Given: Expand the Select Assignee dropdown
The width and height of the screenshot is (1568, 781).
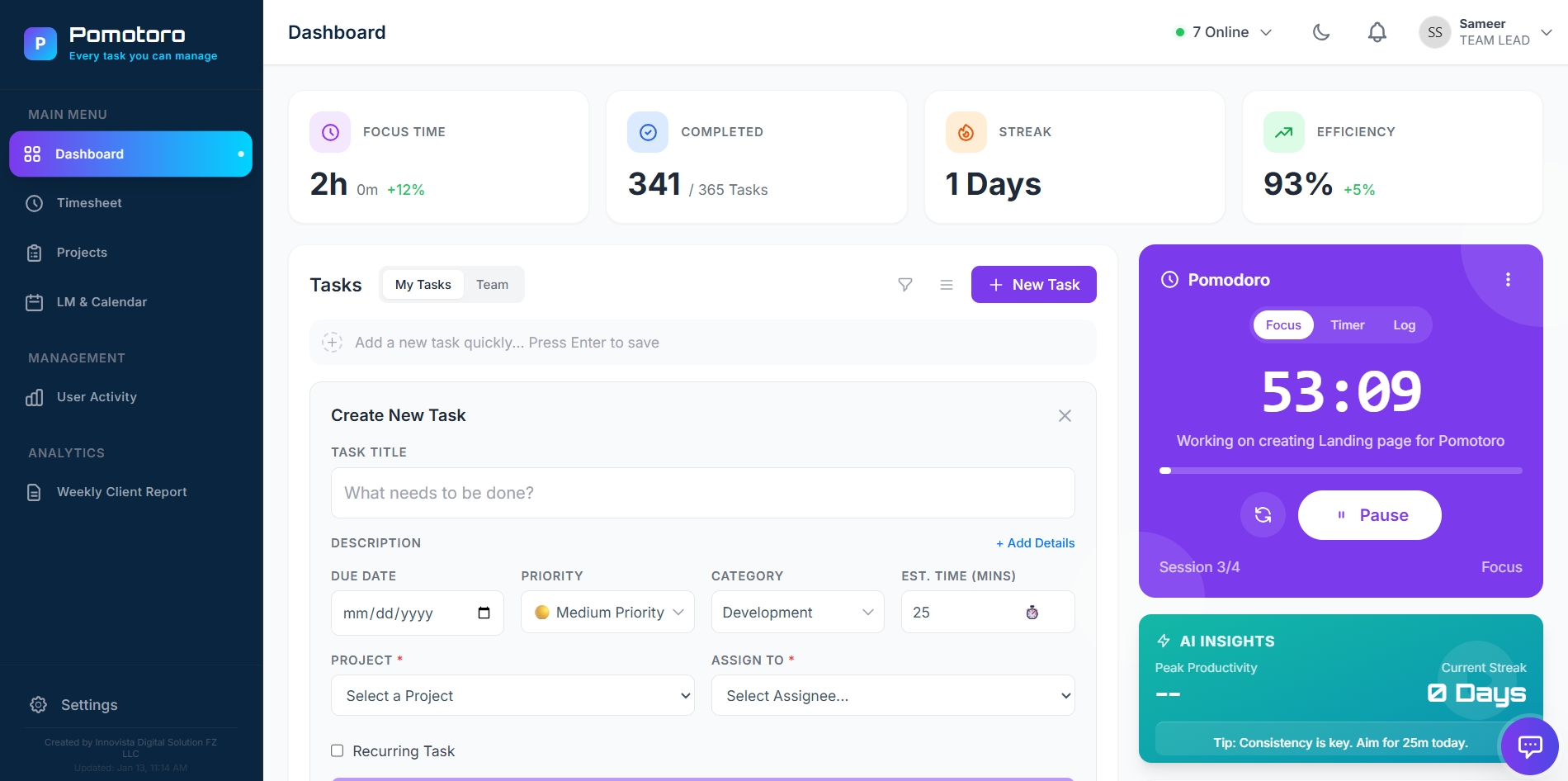Looking at the screenshot, I should tap(892, 696).
